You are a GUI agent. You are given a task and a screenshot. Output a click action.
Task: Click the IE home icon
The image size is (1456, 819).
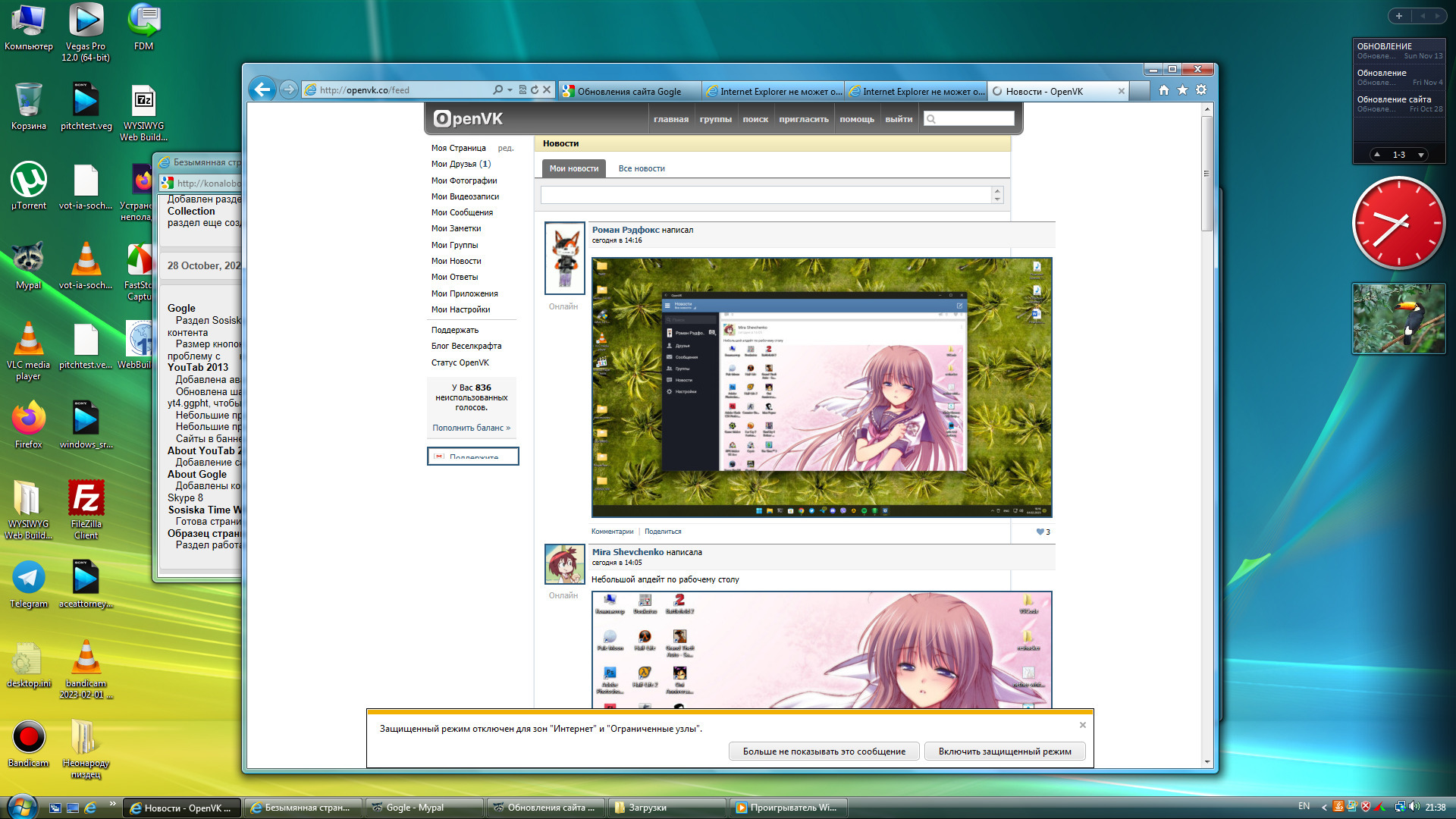click(1164, 90)
